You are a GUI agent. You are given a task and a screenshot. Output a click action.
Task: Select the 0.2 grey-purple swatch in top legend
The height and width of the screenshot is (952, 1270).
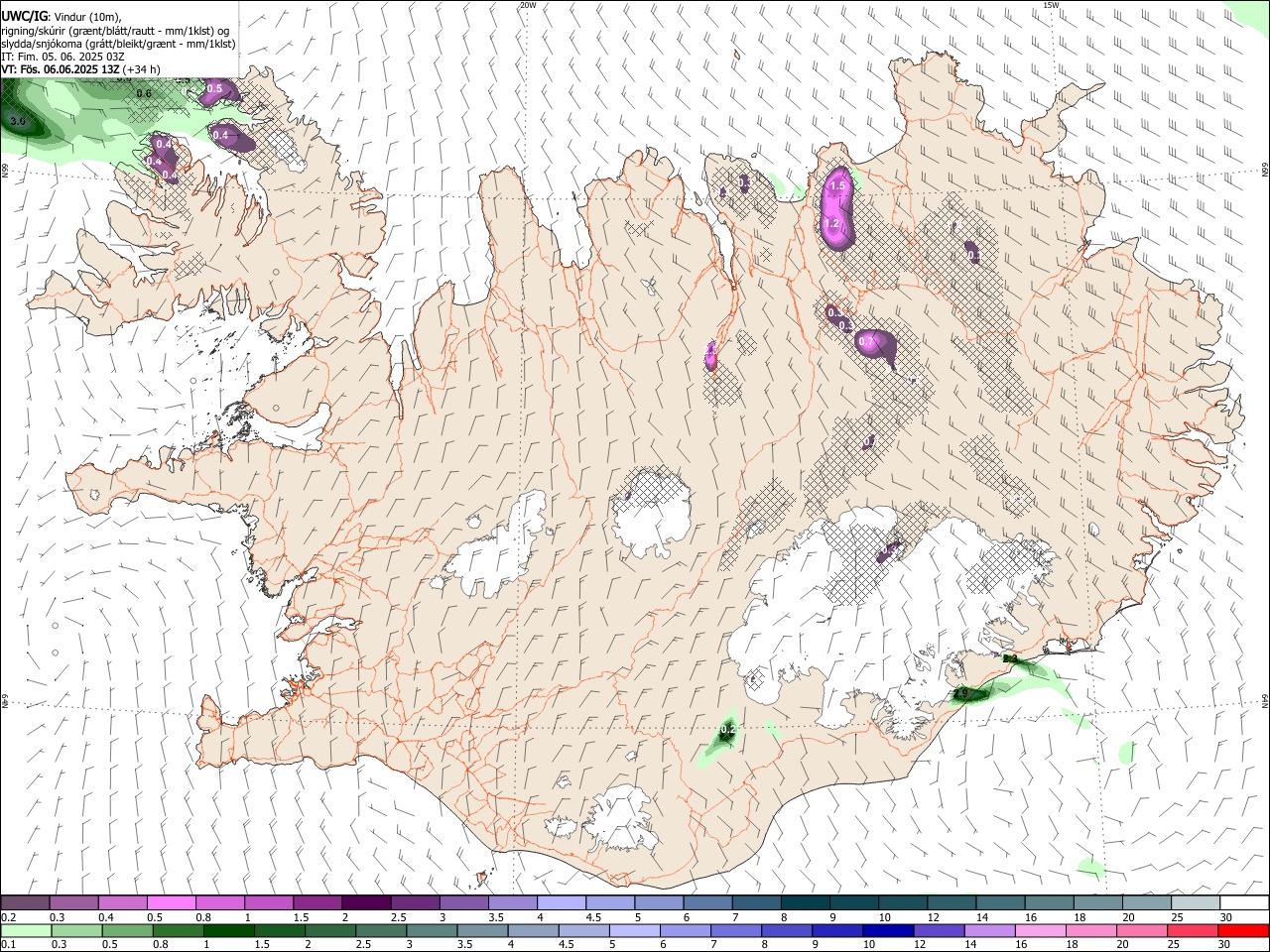(x=25, y=902)
